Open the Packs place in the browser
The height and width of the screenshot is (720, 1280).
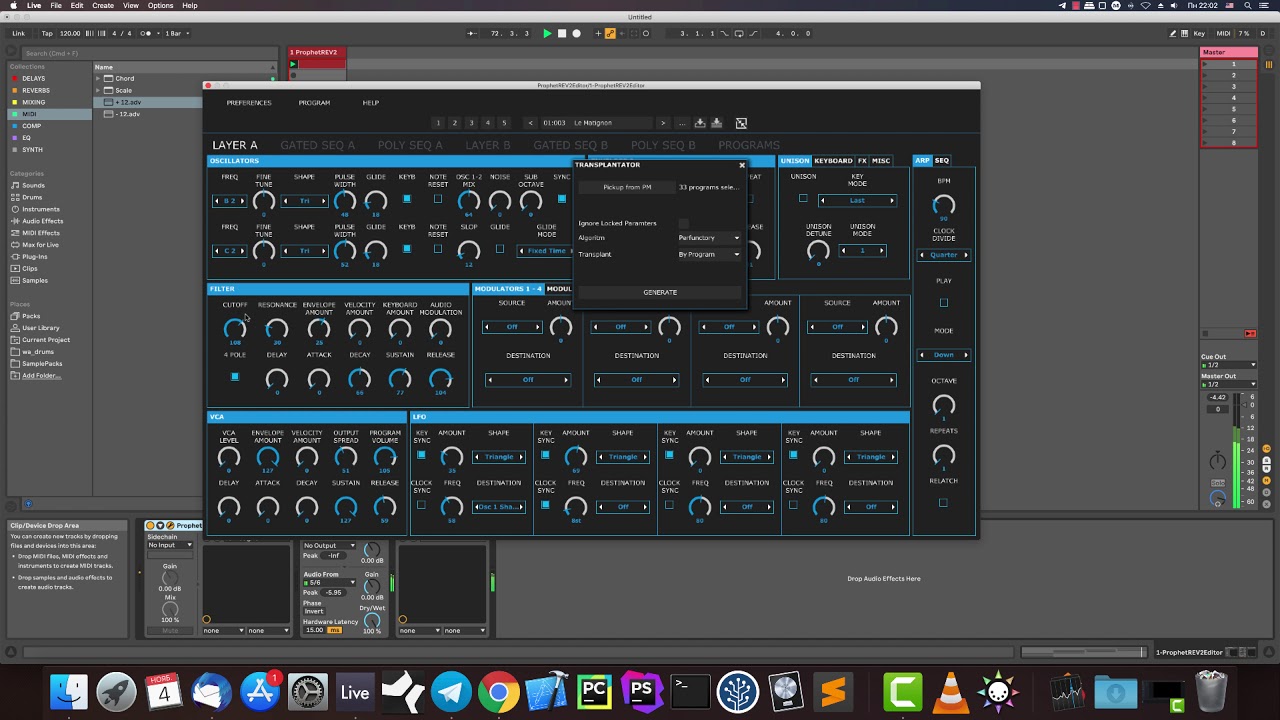(x=31, y=316)
